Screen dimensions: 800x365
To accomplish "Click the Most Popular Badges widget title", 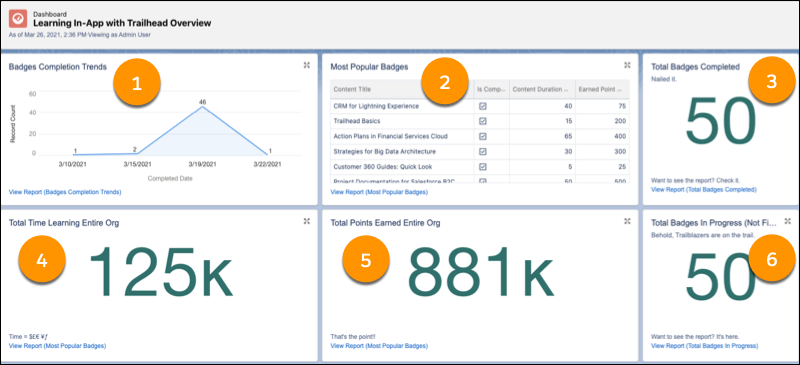I will click(x=369, y=66).
